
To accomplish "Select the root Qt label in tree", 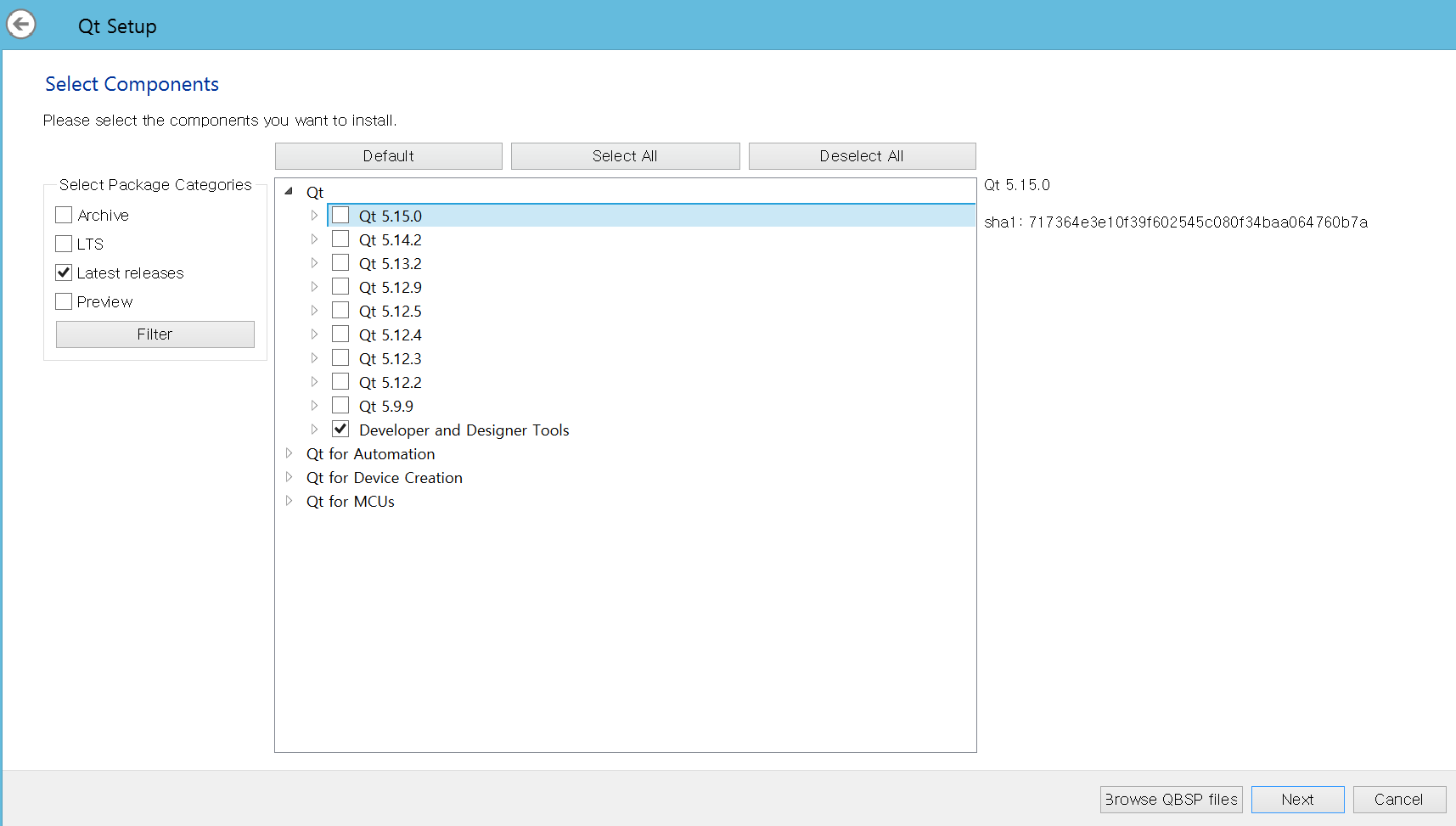I will [315, 193].
